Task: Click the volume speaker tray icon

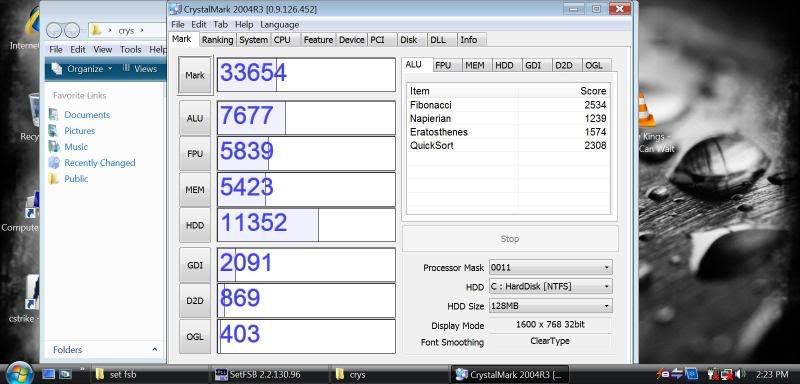Action: click(x=740, y=374)
